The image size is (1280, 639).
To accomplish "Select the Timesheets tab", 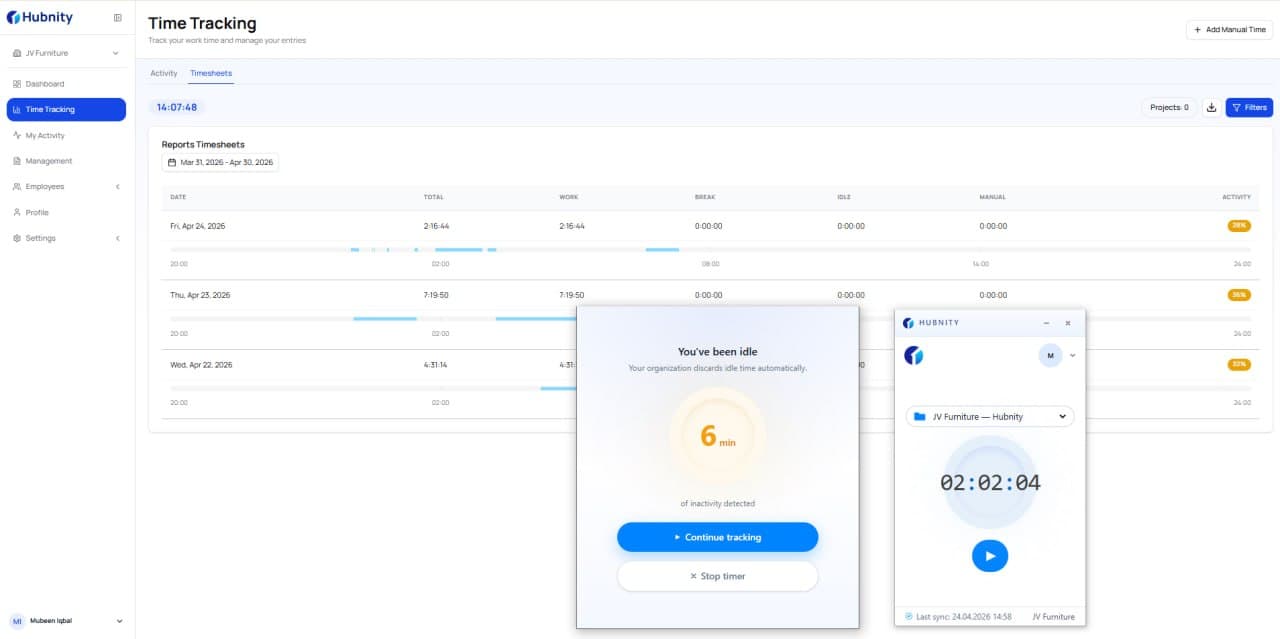I will 211,73.
